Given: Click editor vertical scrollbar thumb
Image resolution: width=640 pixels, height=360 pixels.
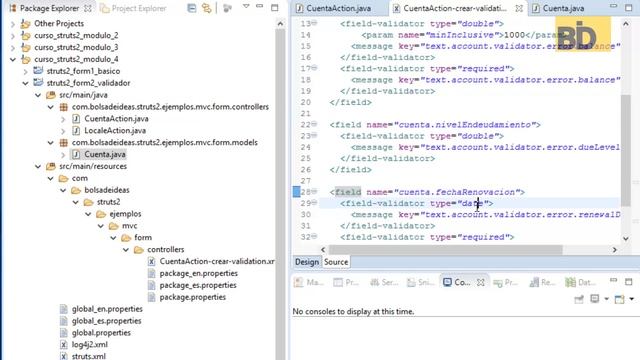Looking at the screenshot, I should [x=626, y=151].
